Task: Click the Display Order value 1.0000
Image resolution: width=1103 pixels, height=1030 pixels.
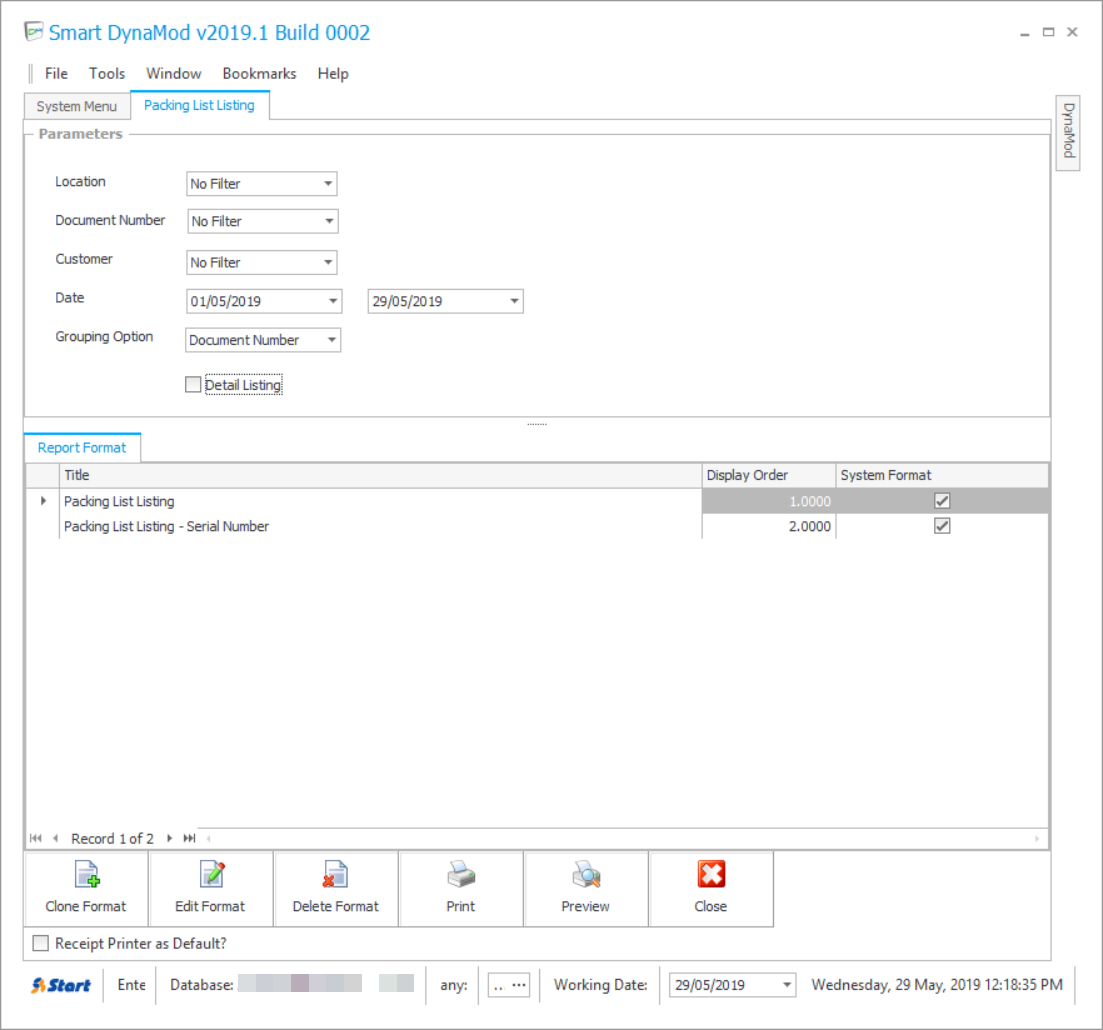Action: (810, 501)
